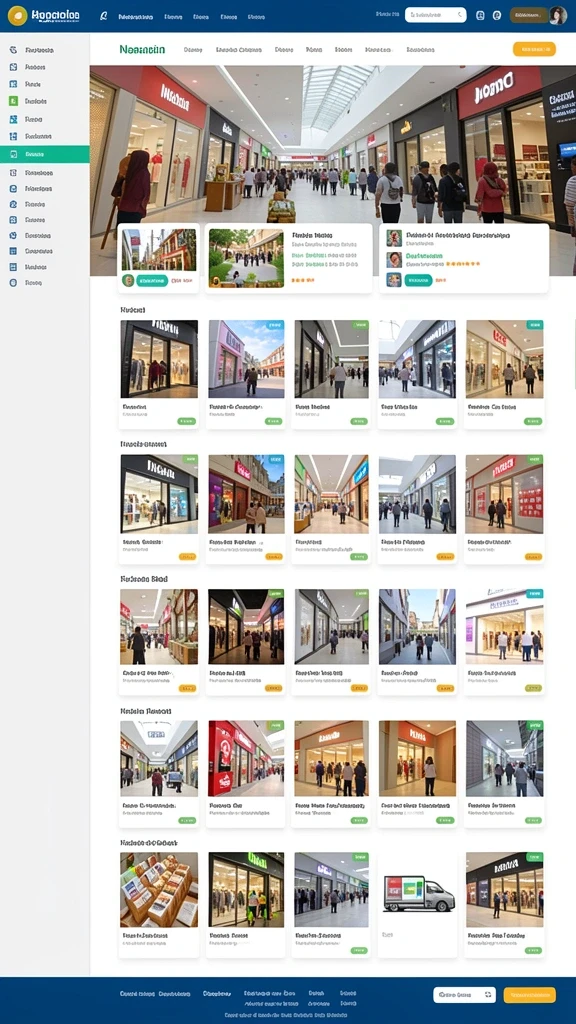Focus the white search field in header
Viewport: 576px width, 1024px height.
[x=436, y=15]
